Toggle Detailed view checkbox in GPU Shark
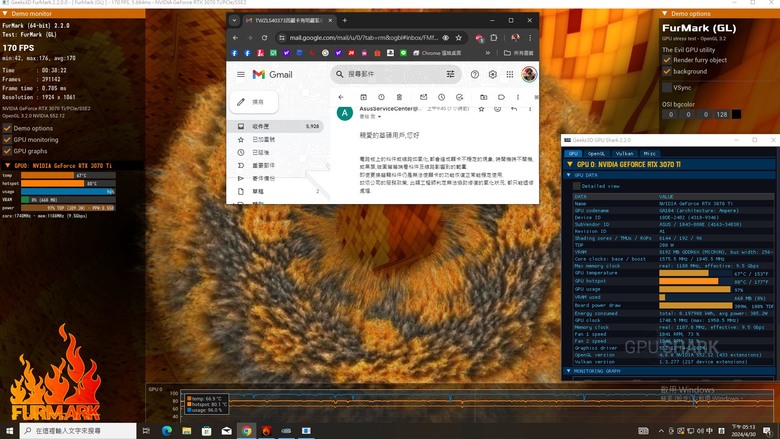Screen dimensions: 780x439 pos(577,186)
